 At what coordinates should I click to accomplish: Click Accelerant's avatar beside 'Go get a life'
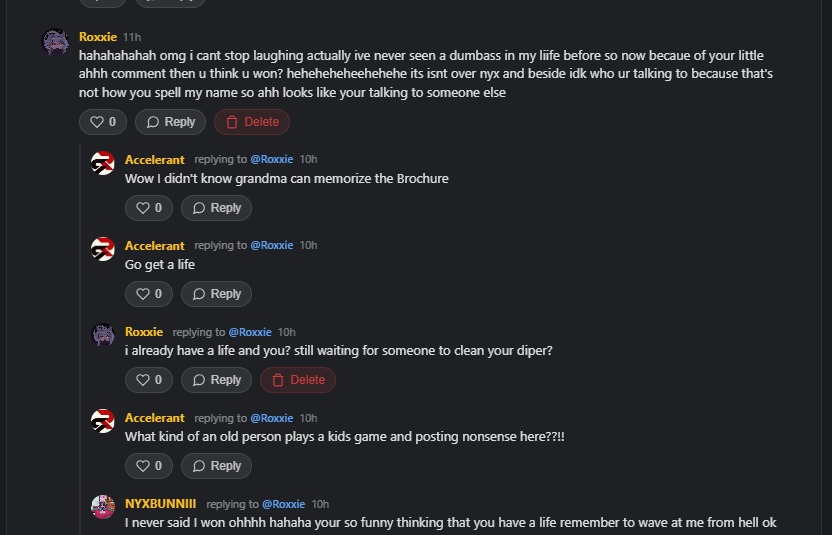(x=103, y=249)
